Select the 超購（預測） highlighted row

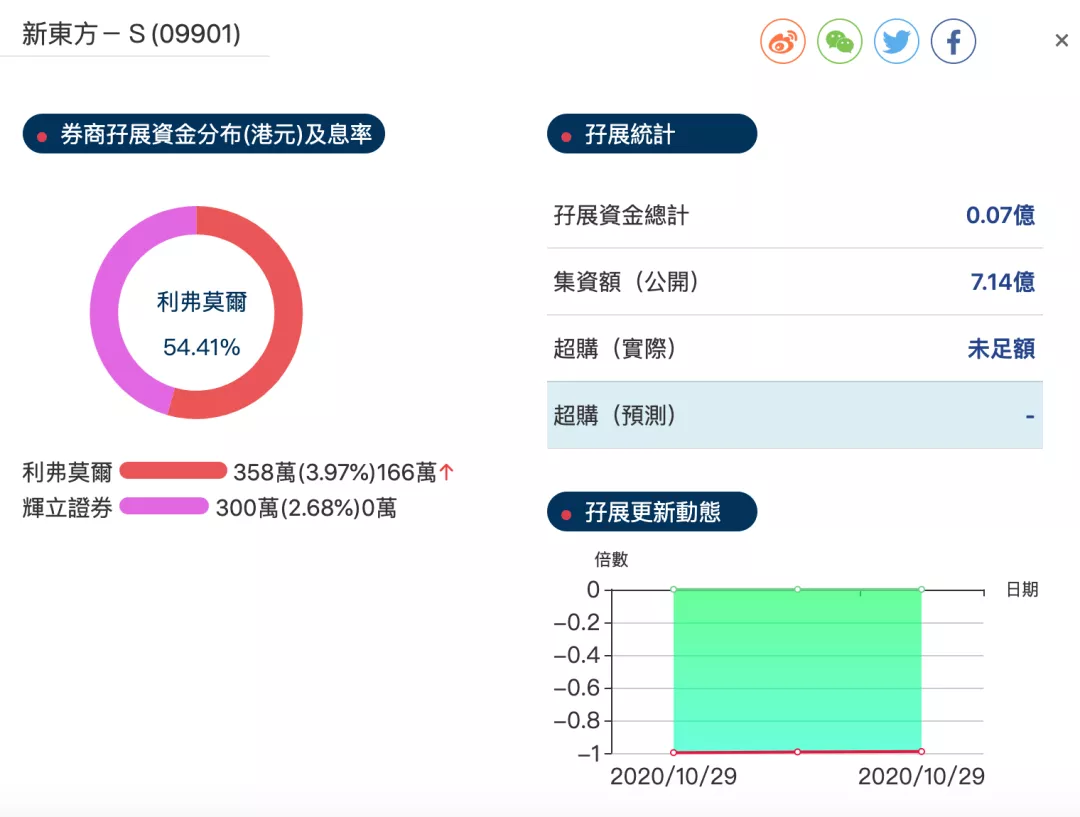[x=794, y=415]
